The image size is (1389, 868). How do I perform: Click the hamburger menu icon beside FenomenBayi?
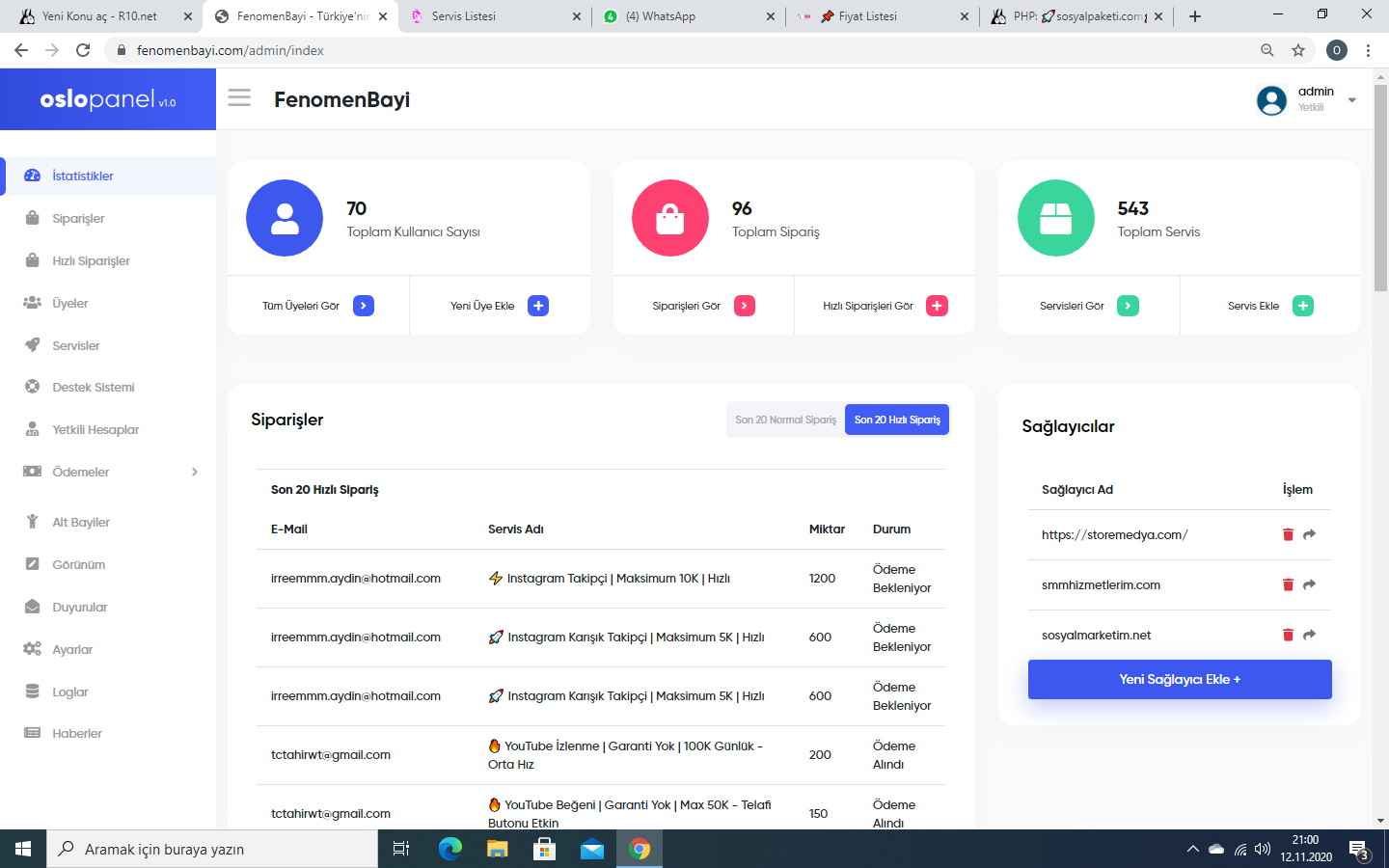(239, 97)
